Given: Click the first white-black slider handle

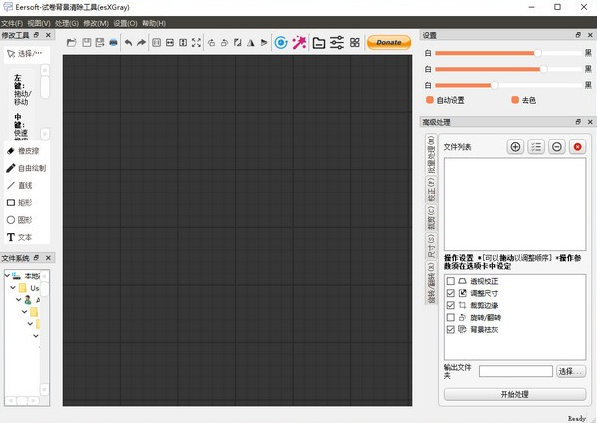Looking at the screenshot, I should click(x=537, y=53).
